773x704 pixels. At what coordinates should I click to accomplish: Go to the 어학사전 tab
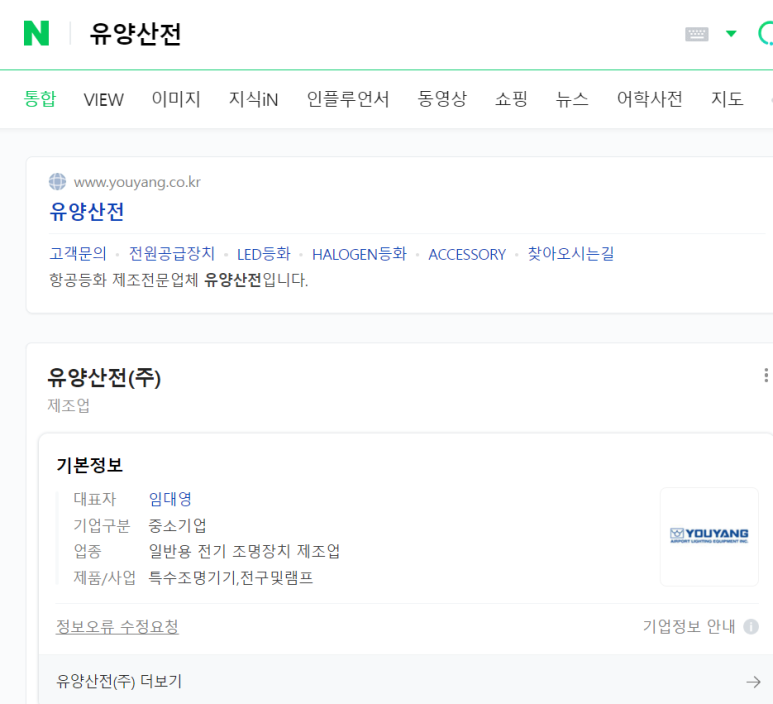650,99
